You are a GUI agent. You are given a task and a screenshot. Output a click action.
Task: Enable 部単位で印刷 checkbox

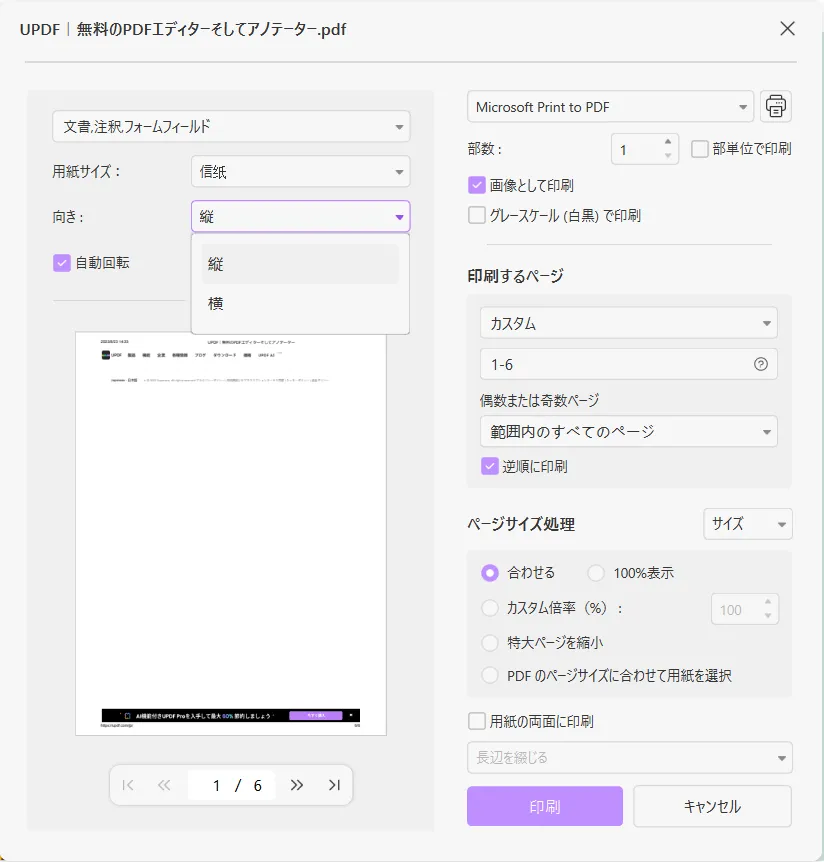699,149
